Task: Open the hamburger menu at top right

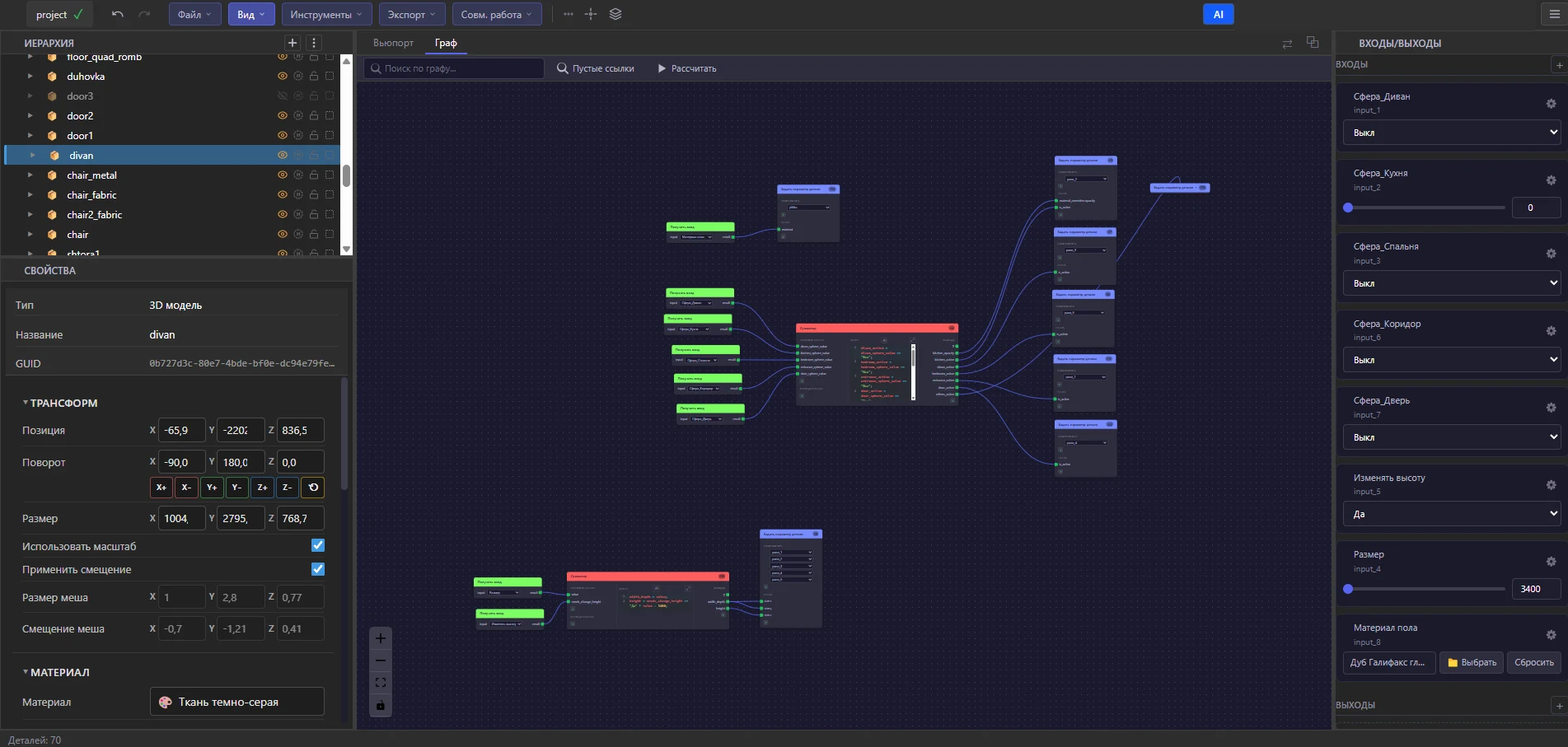Action: click(1555, 15)
